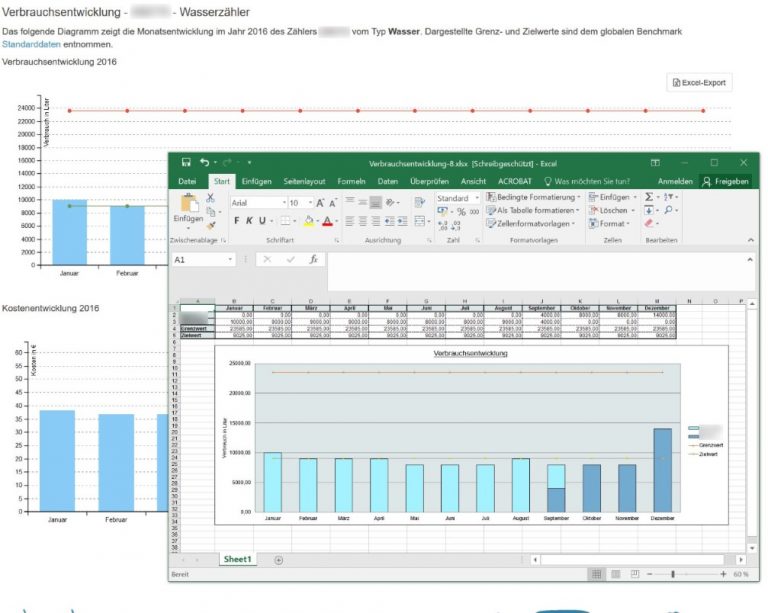Screen dimensions: 768x613
Task: Open sort and filter icon
Action: [671, 197]
